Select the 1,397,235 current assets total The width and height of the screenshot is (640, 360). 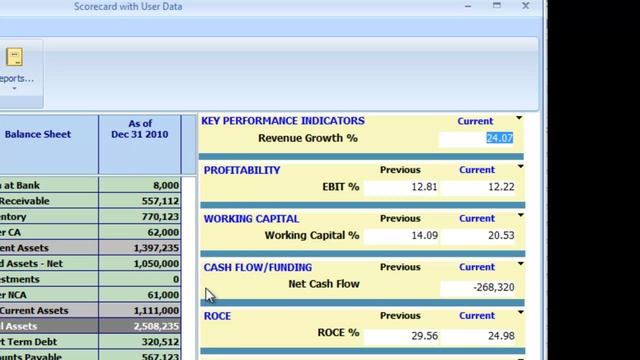pyautogui.click(x=140, y=248)
